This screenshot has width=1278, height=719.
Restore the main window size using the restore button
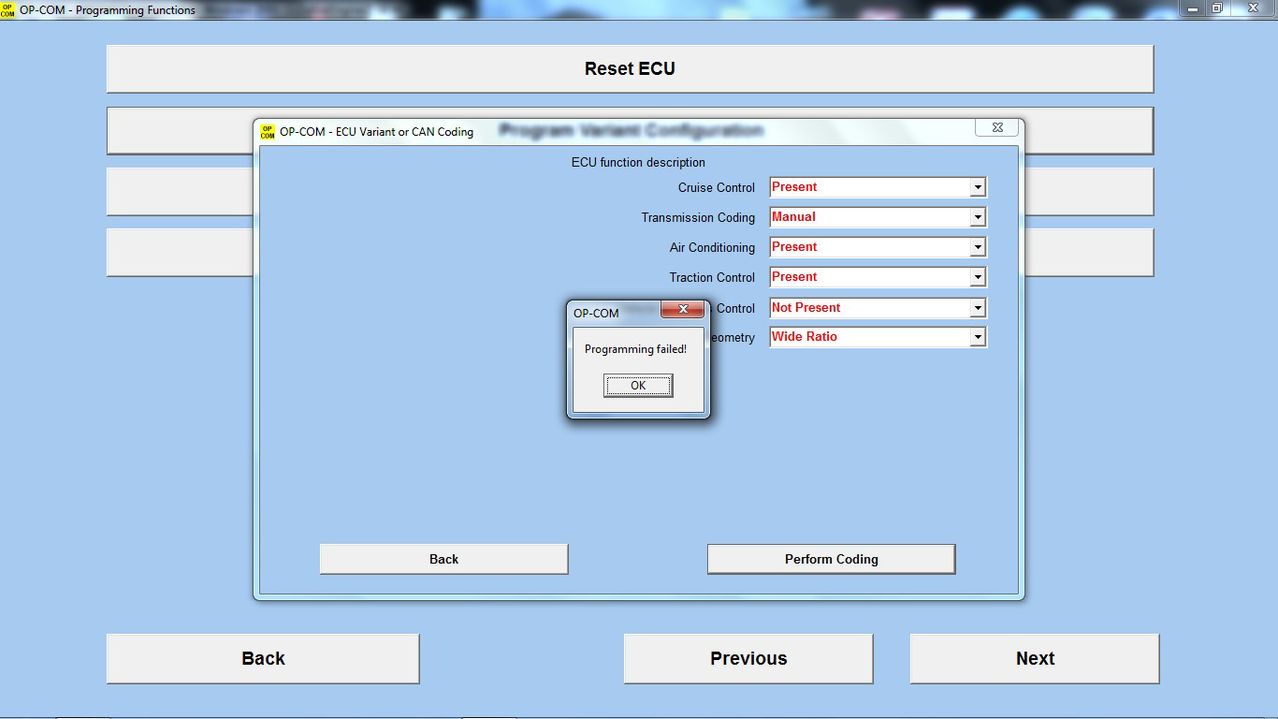pyautogui.click(x=1217, y=8)
